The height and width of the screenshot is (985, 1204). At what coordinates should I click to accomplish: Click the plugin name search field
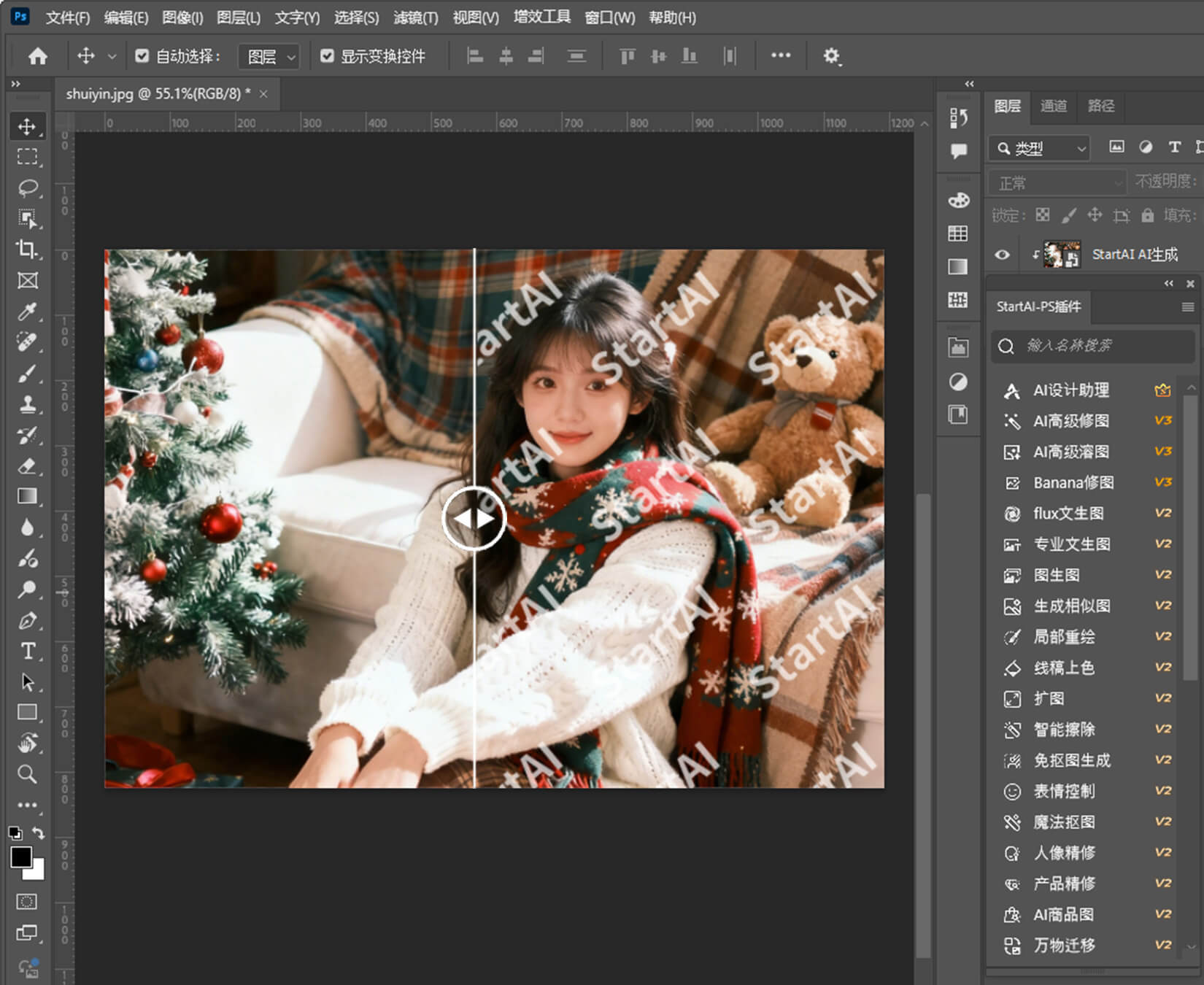coord(1095,346)
